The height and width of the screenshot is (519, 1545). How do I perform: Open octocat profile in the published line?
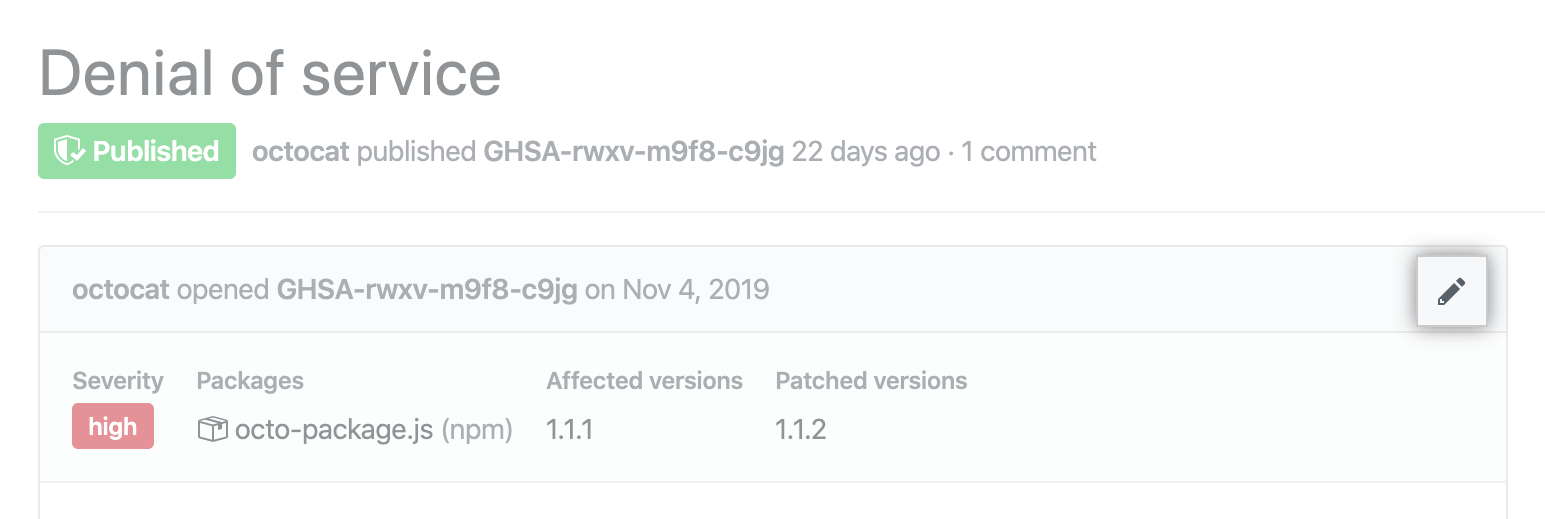[300, 152]
